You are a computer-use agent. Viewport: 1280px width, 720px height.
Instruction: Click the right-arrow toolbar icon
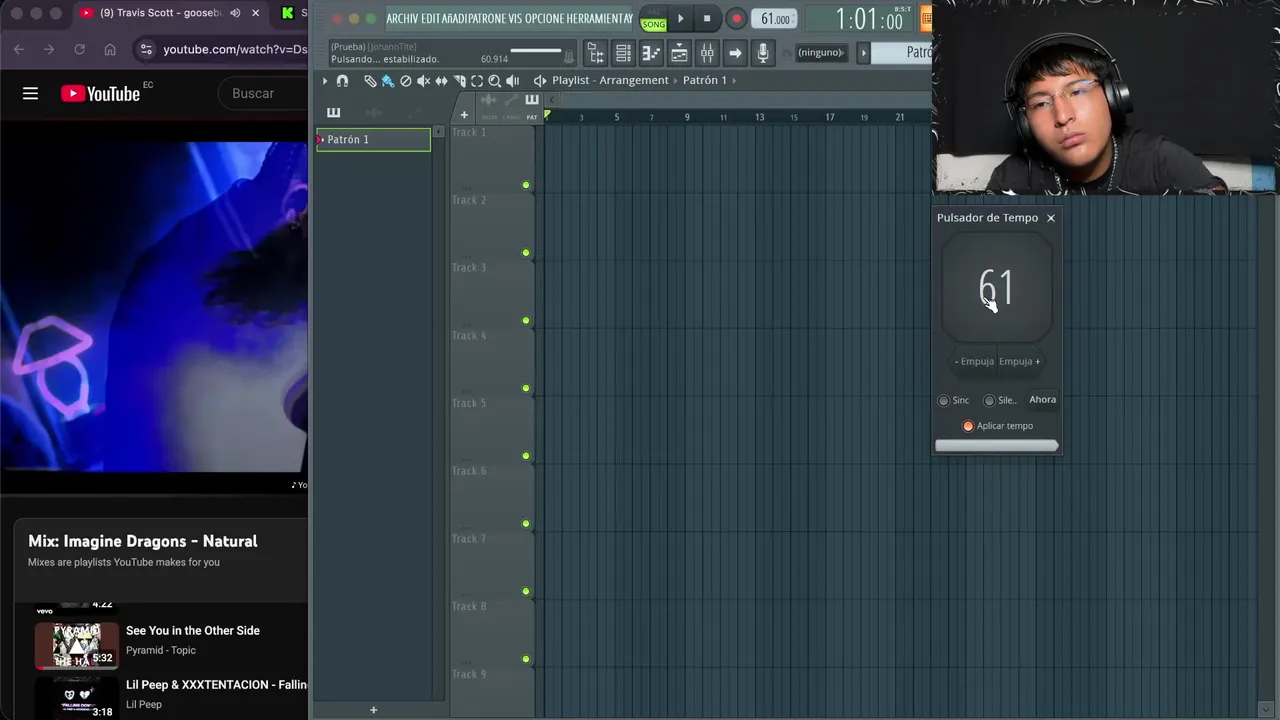[x=735, y=53]
